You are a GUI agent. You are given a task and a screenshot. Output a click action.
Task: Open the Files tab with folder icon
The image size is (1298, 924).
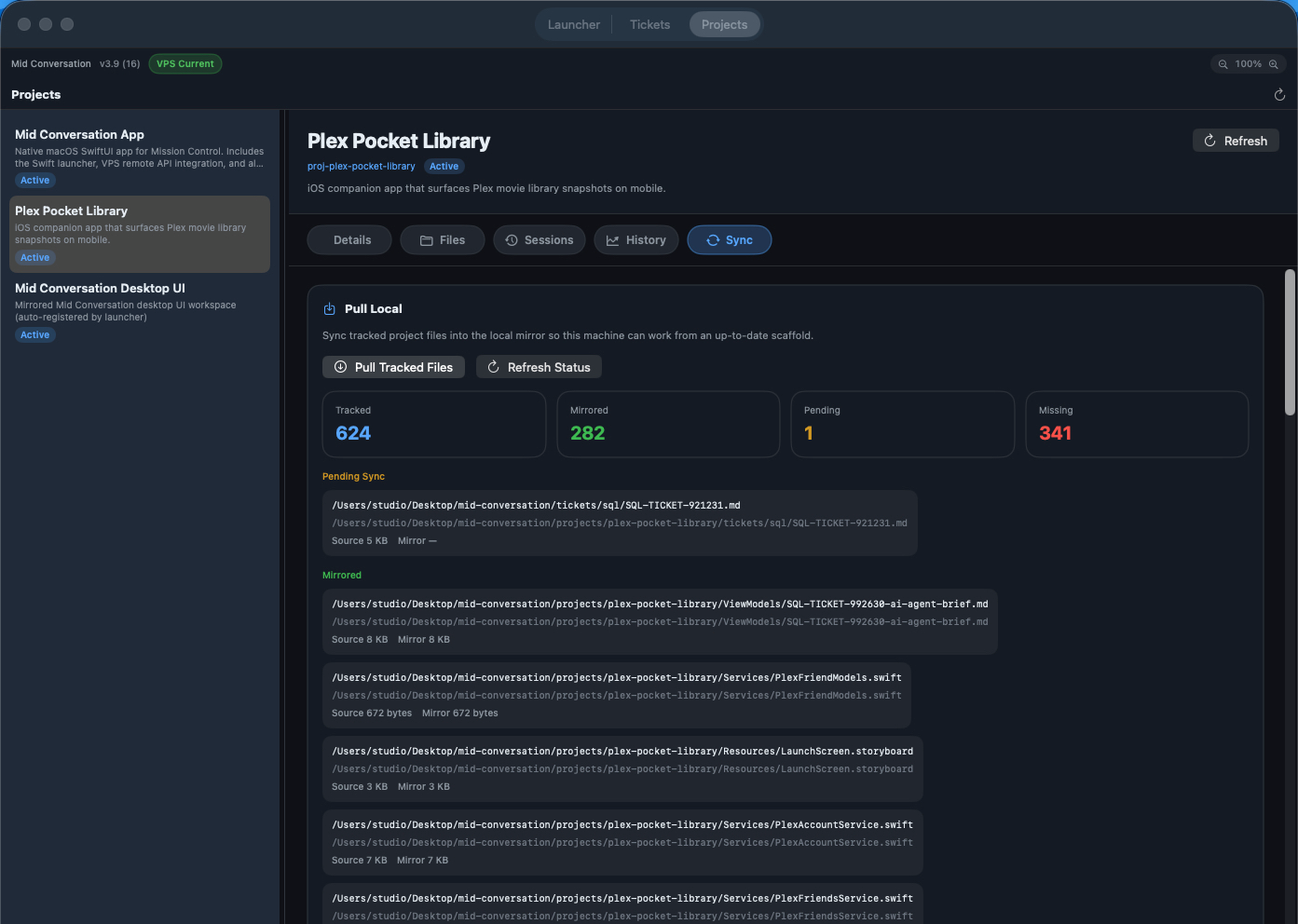(x=443, y=240)
